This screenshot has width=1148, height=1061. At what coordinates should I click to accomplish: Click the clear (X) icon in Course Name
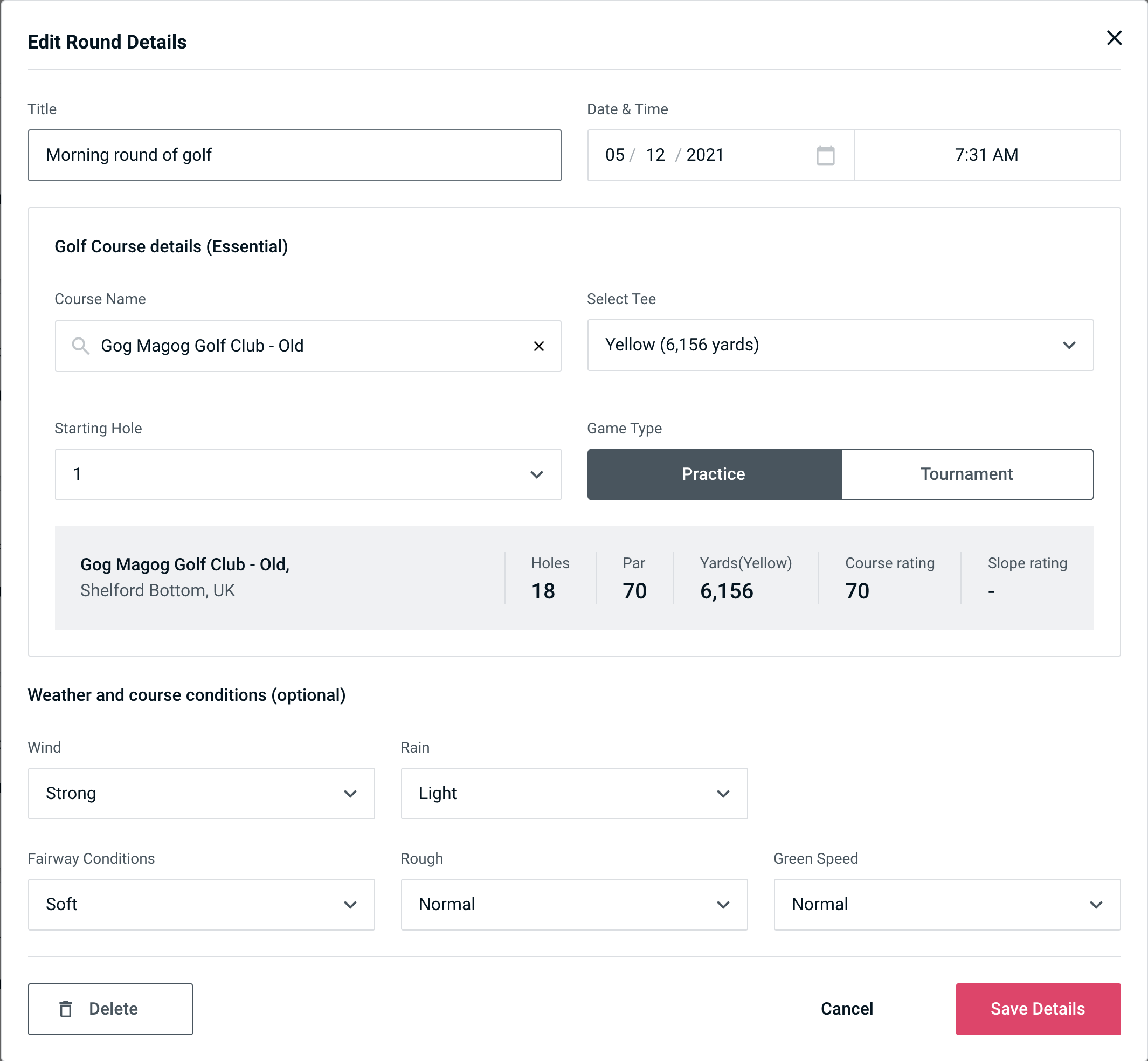click(x=539, y=345)
